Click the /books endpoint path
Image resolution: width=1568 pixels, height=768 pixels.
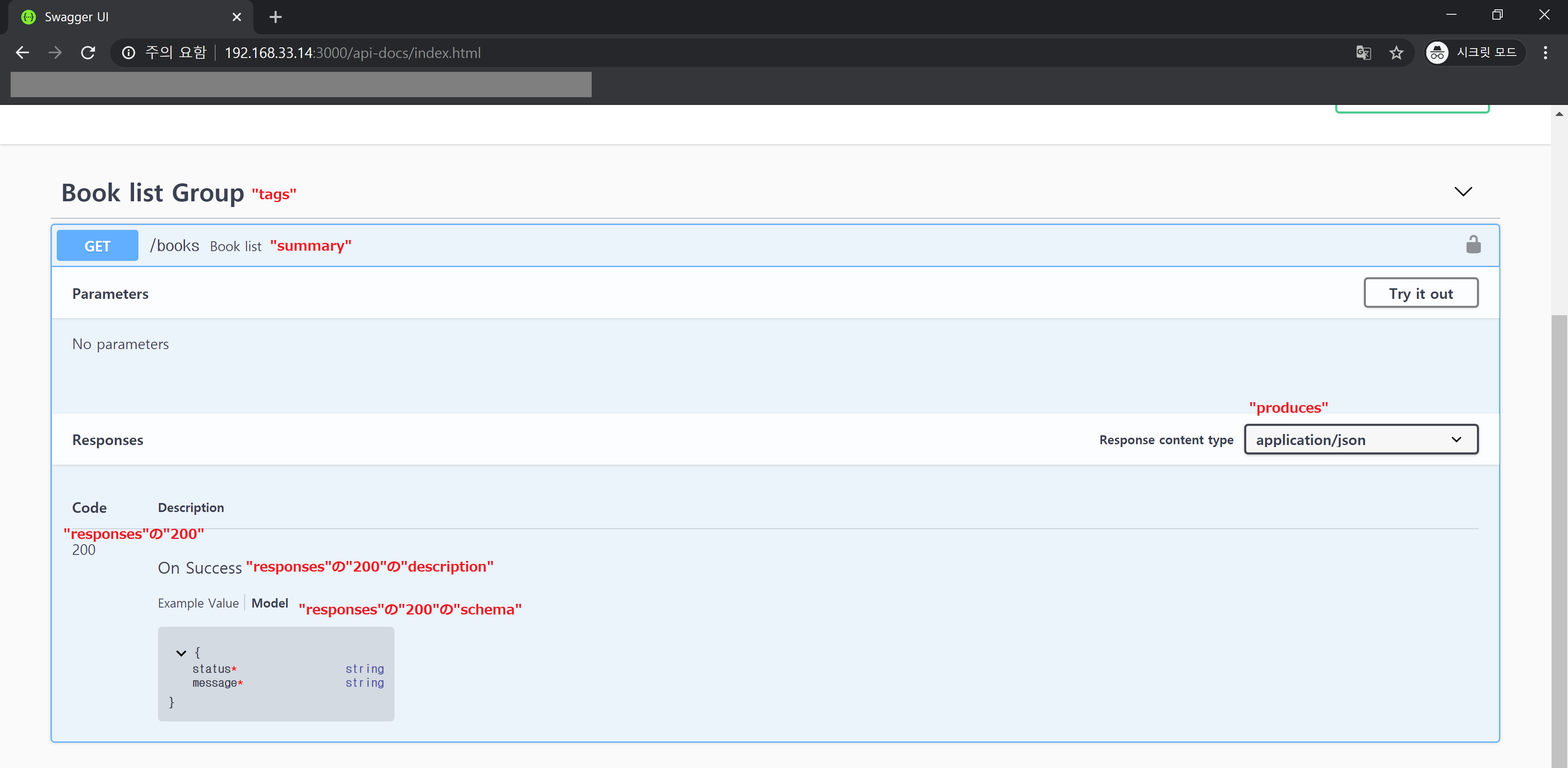pos(175,245)
